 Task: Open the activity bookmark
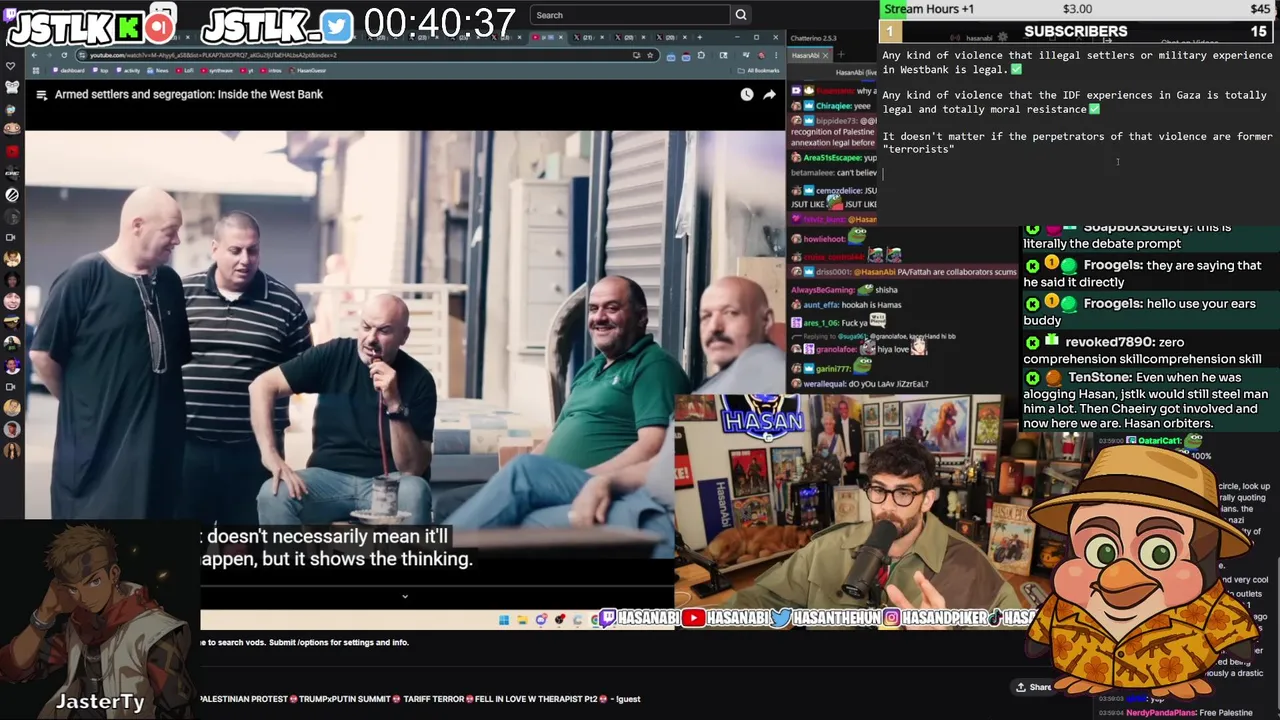pyautogui.click(x=128, y=71)
